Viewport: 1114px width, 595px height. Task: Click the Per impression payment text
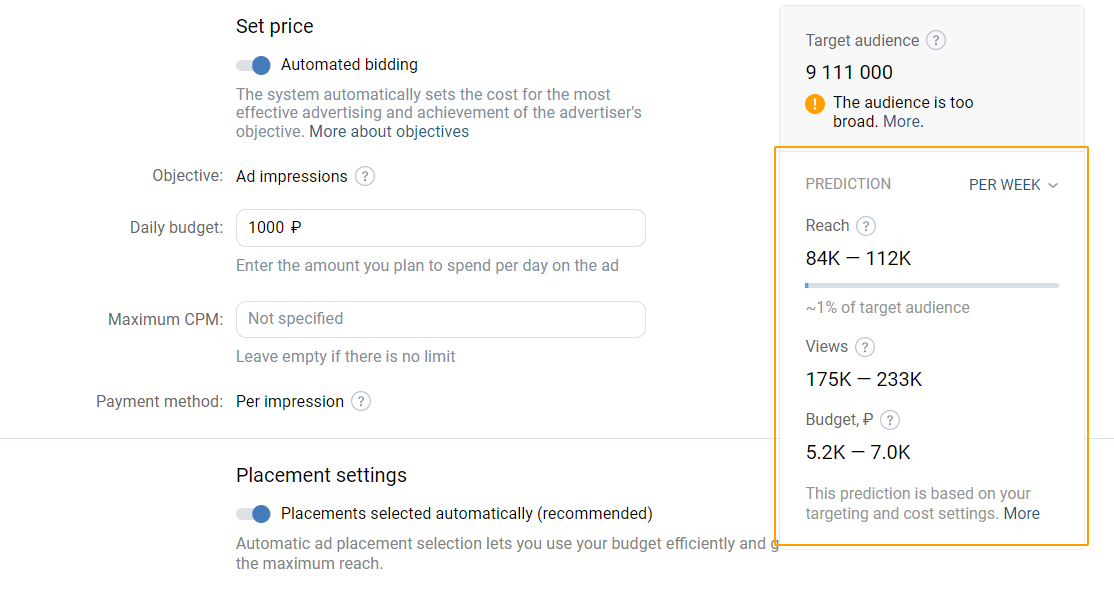290,402
